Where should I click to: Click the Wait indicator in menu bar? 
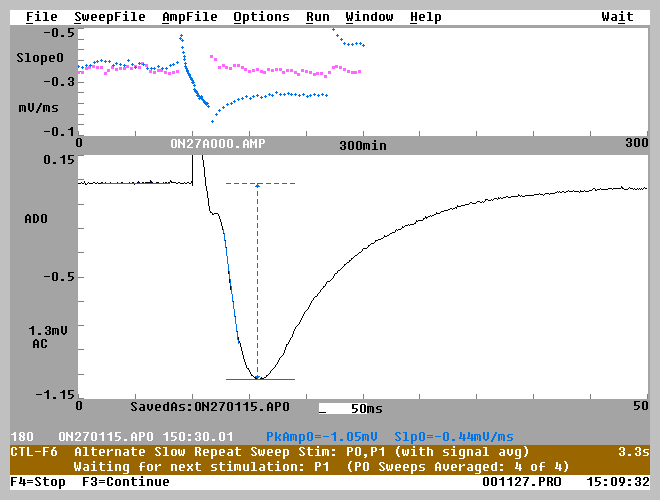point(617,17)
